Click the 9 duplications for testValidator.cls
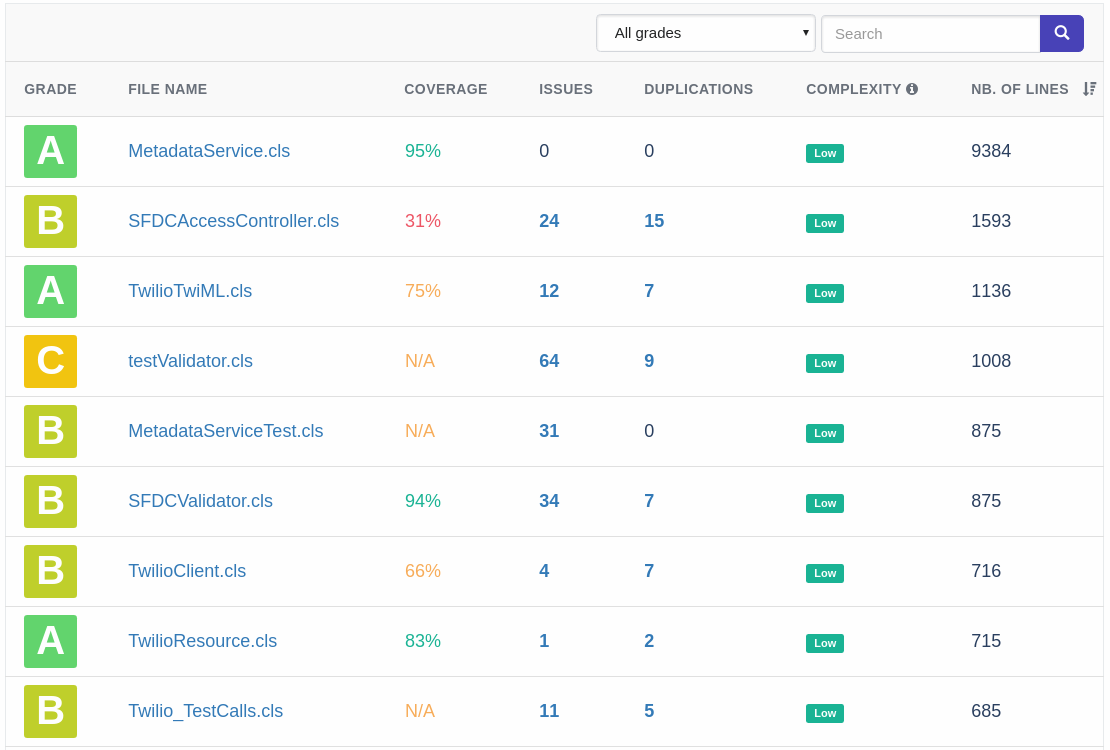 649,361
